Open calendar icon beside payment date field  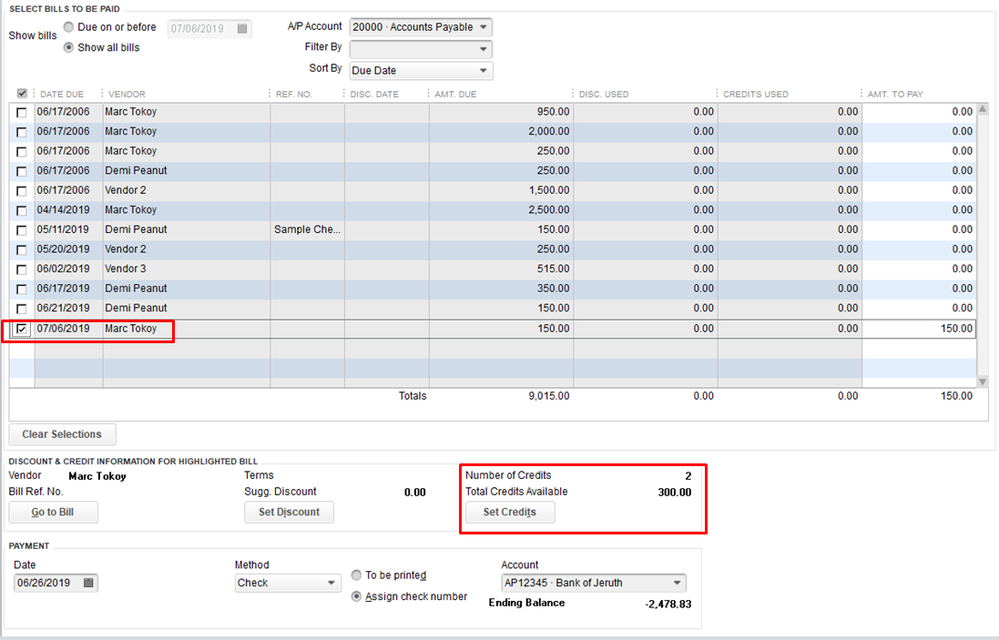[89, 583]
